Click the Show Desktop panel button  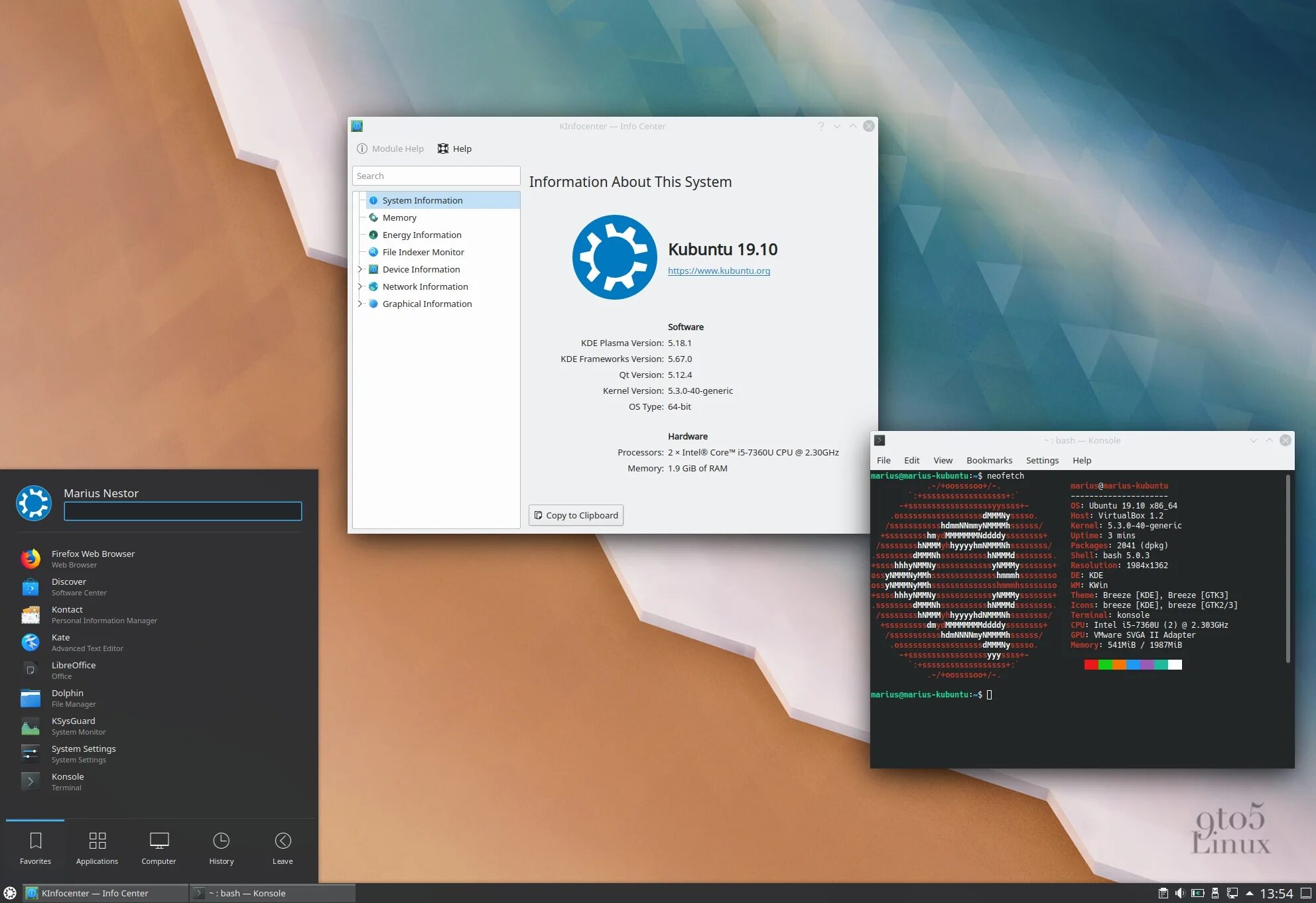click(1306, 893)
